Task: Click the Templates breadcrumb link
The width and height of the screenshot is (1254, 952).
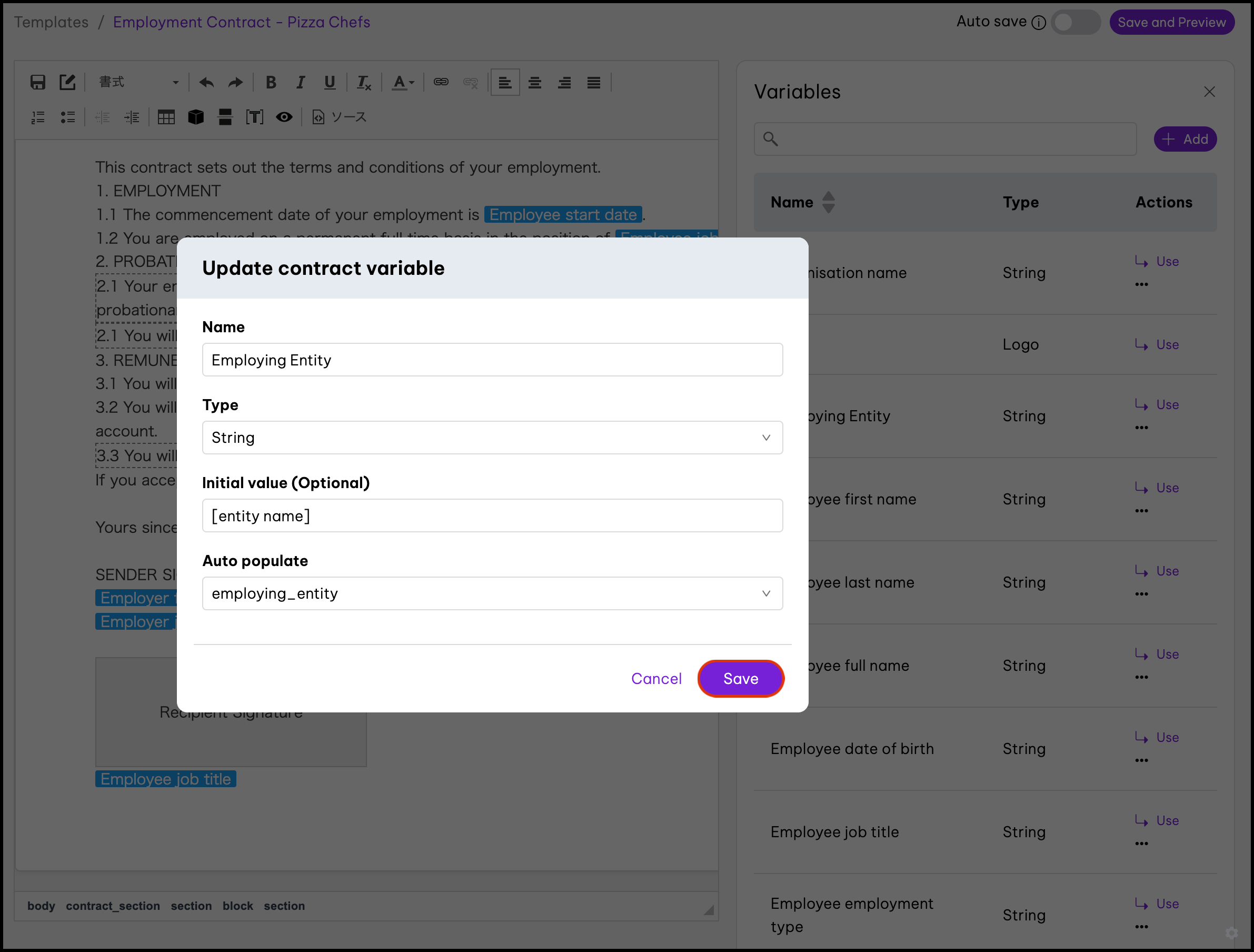Action: pos(51,22)
